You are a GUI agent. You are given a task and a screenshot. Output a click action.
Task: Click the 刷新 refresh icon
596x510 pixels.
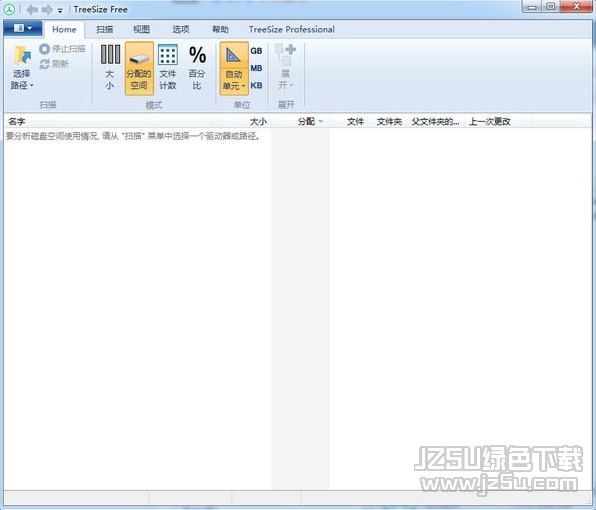pos(44,64)
